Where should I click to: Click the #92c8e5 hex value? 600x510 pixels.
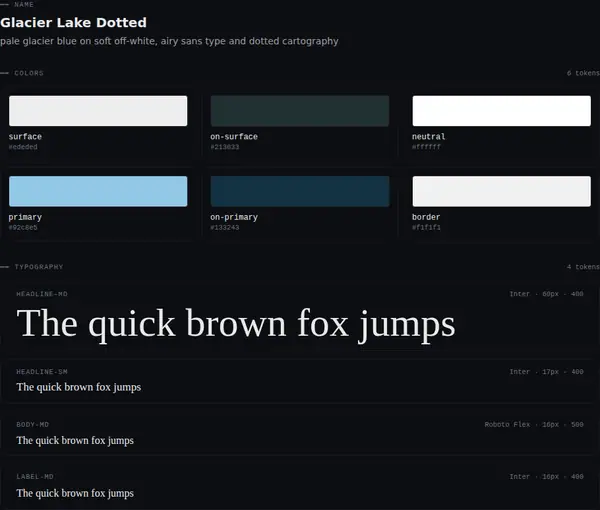pyautogui.click(x=23, y=228)
